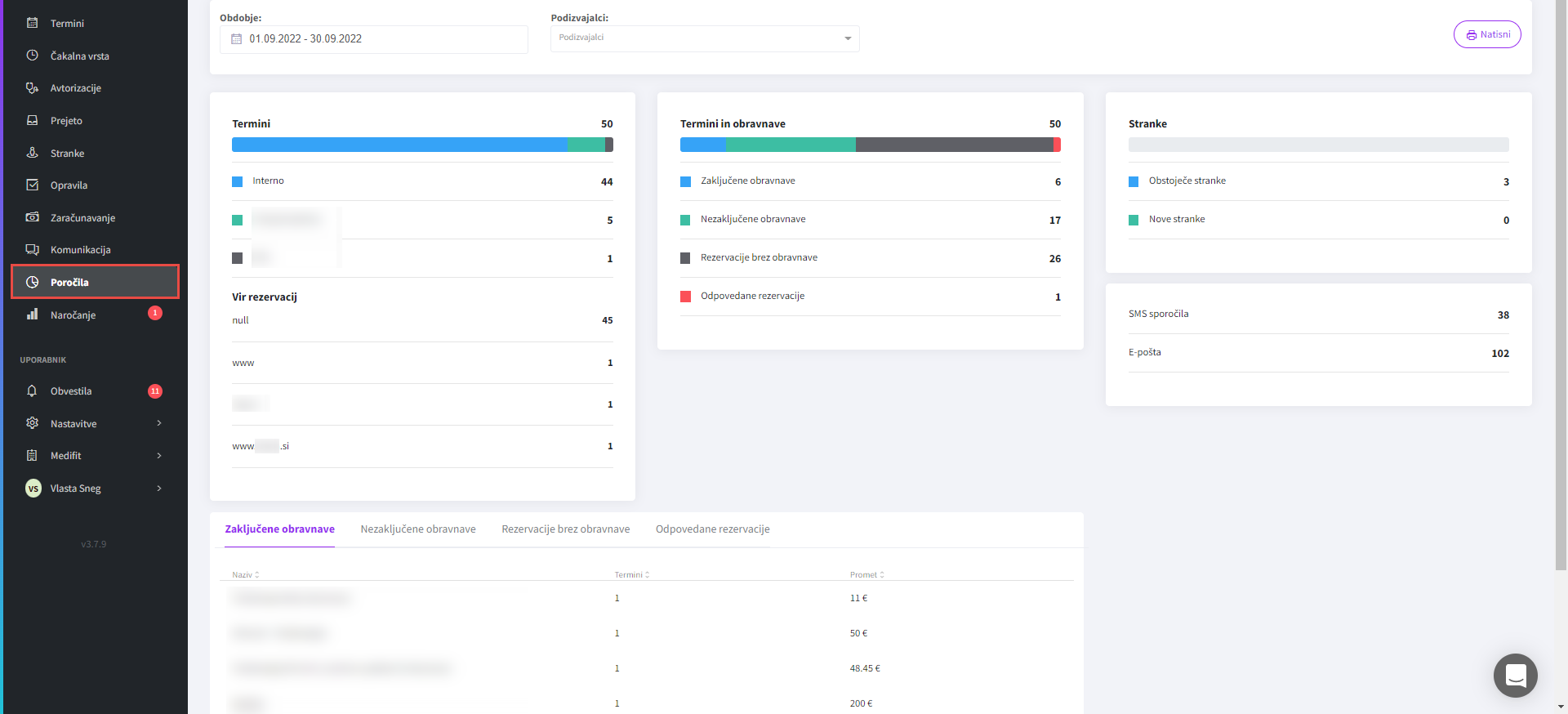
Task: Click the Obdobje date range field
Action: click(373, 39)
